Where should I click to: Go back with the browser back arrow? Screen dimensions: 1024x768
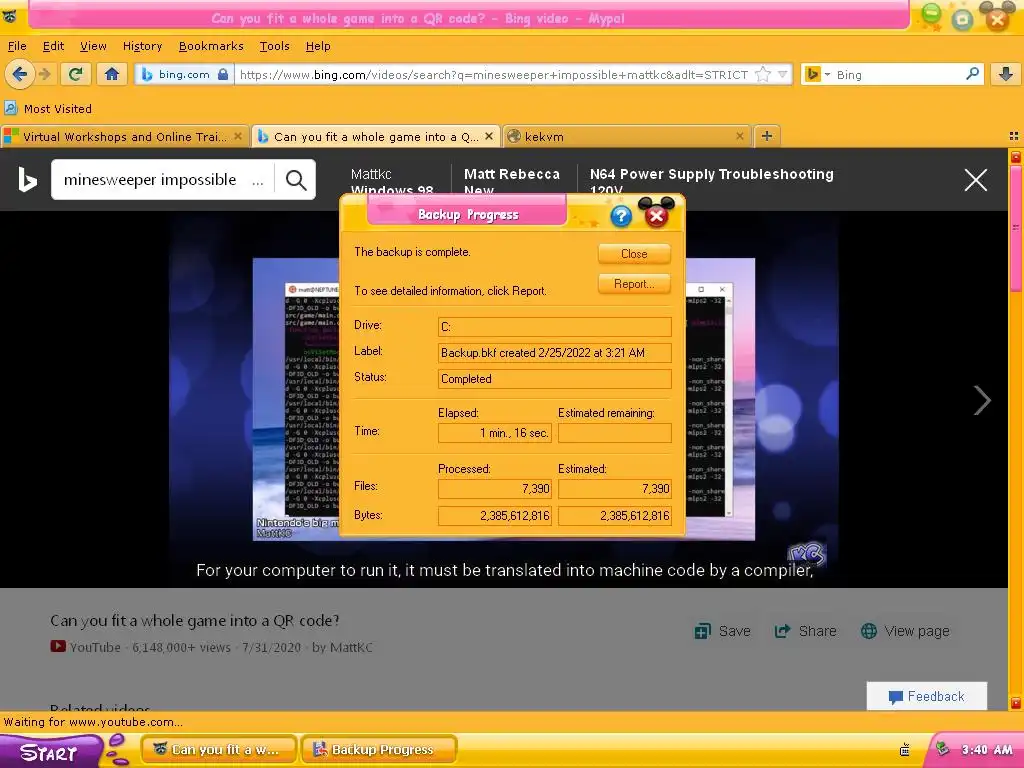coord(20,74)
